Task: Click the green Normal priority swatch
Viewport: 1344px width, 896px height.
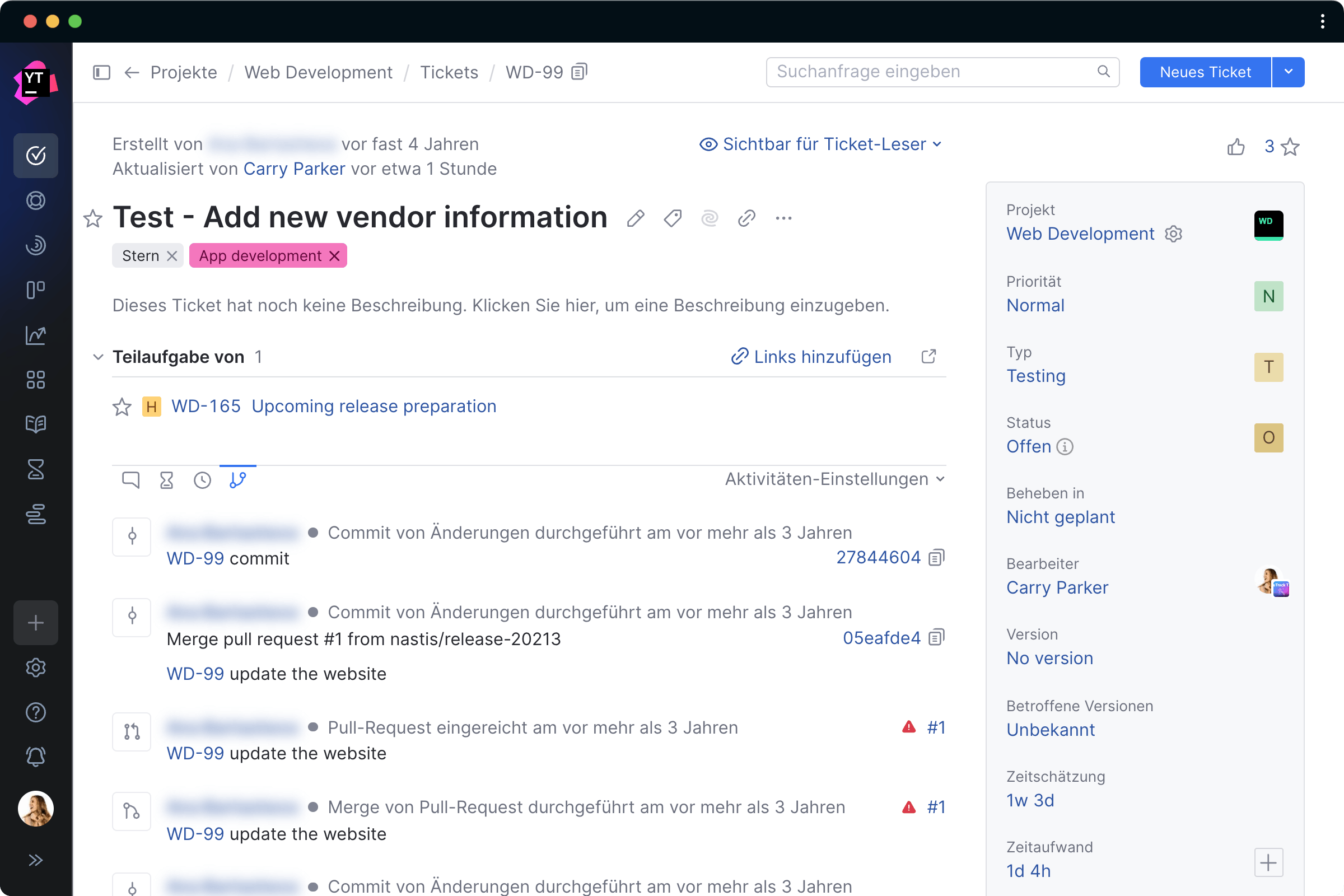Action: click(1268, 296)
